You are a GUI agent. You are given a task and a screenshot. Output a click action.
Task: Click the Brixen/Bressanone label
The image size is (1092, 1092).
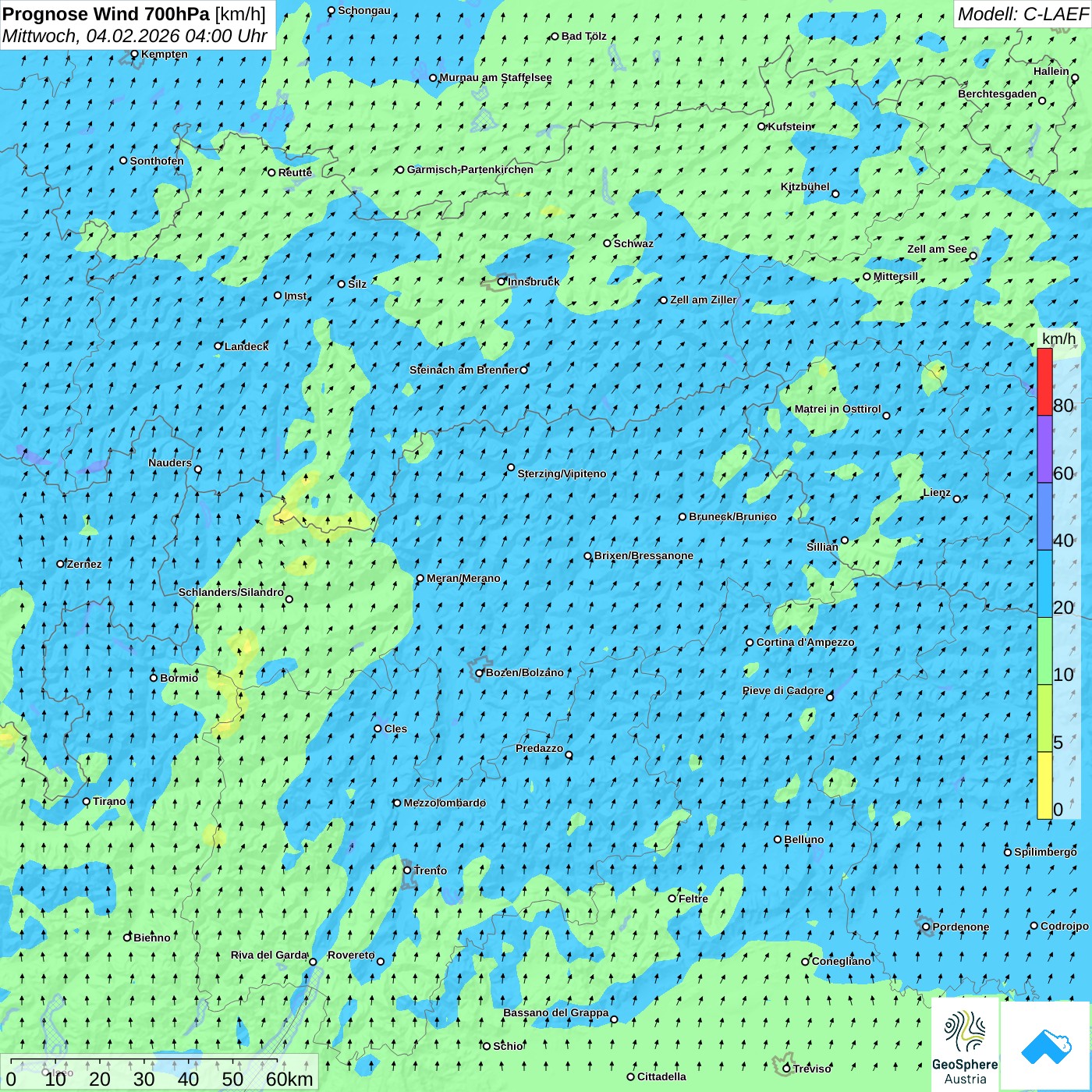(x=643, y=556)
